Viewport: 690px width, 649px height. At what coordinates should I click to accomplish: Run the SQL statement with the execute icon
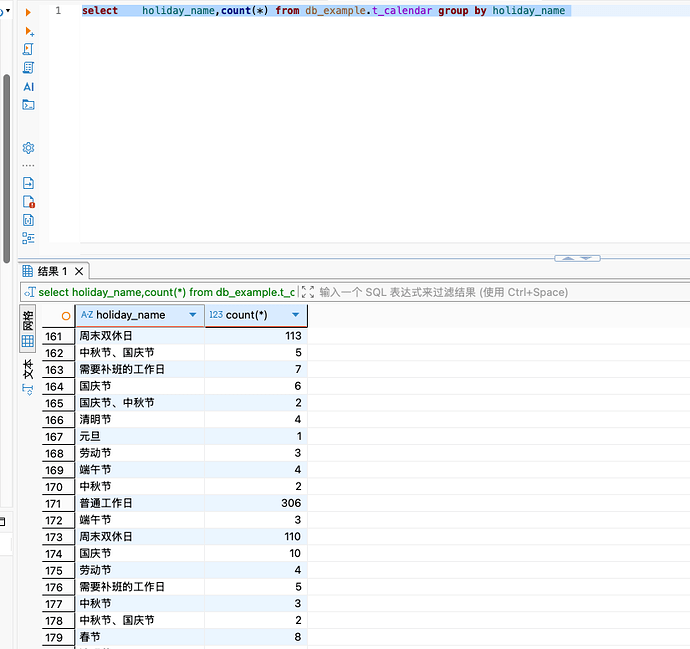28,11
